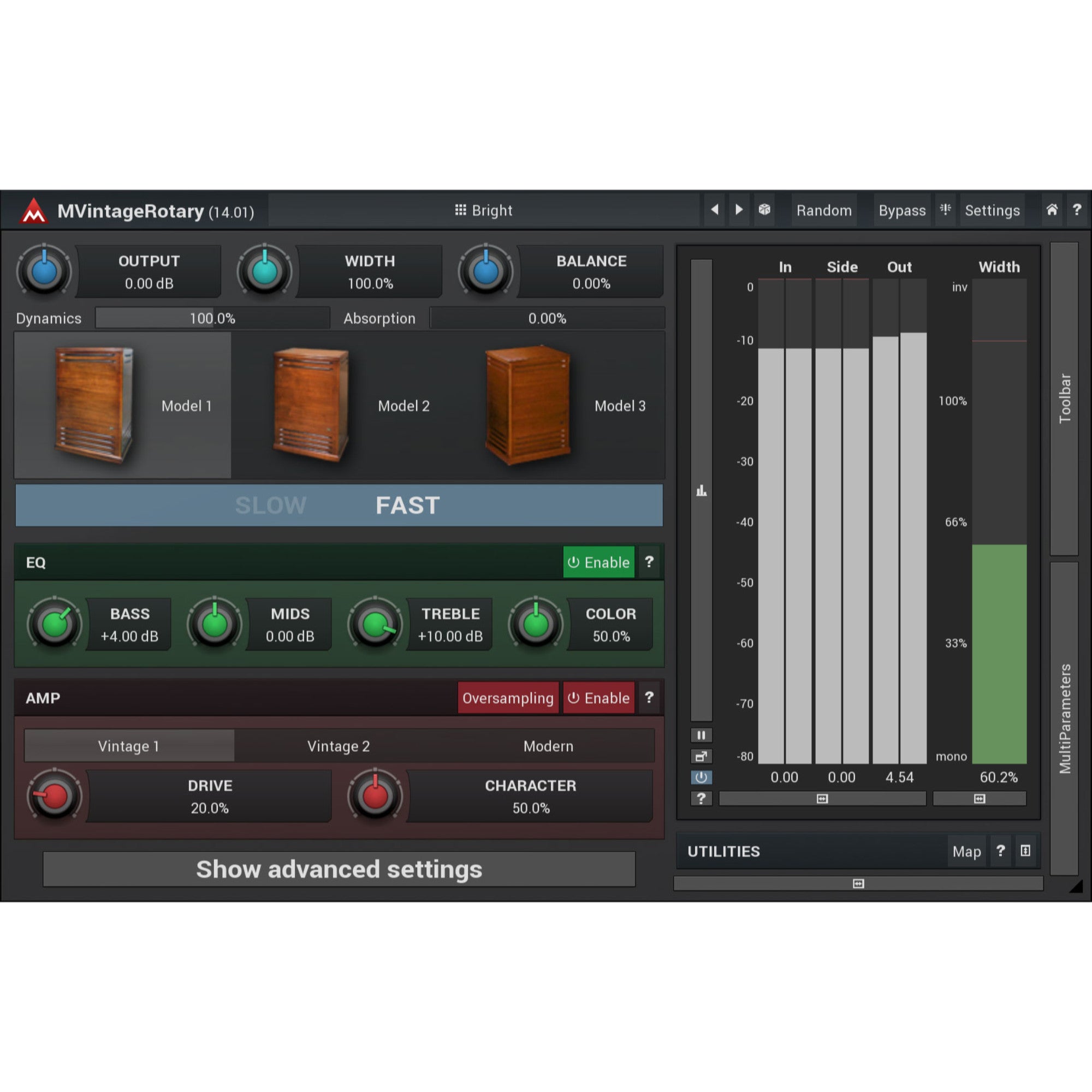The height and width of the screenshot is (1092, 1092).
Task: Select the Model 3 cabinet thumbnail
Action: (529, 405)
